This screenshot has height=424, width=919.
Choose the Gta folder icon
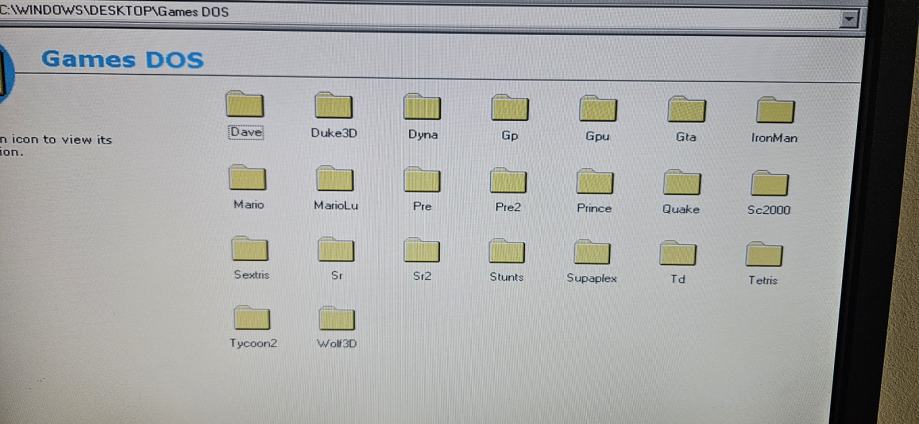point(687,109)
